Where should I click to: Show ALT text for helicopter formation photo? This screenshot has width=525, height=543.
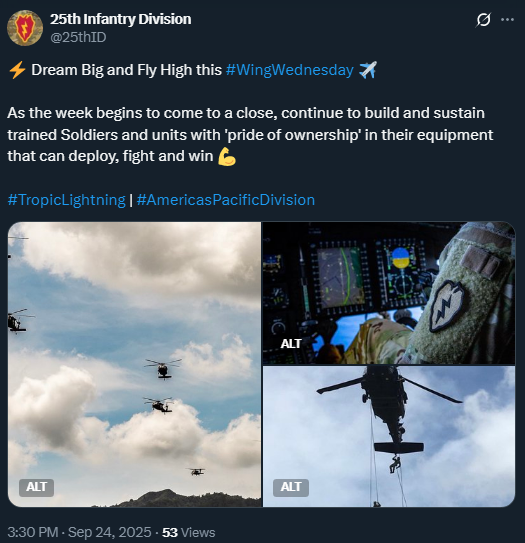(36, 487)
